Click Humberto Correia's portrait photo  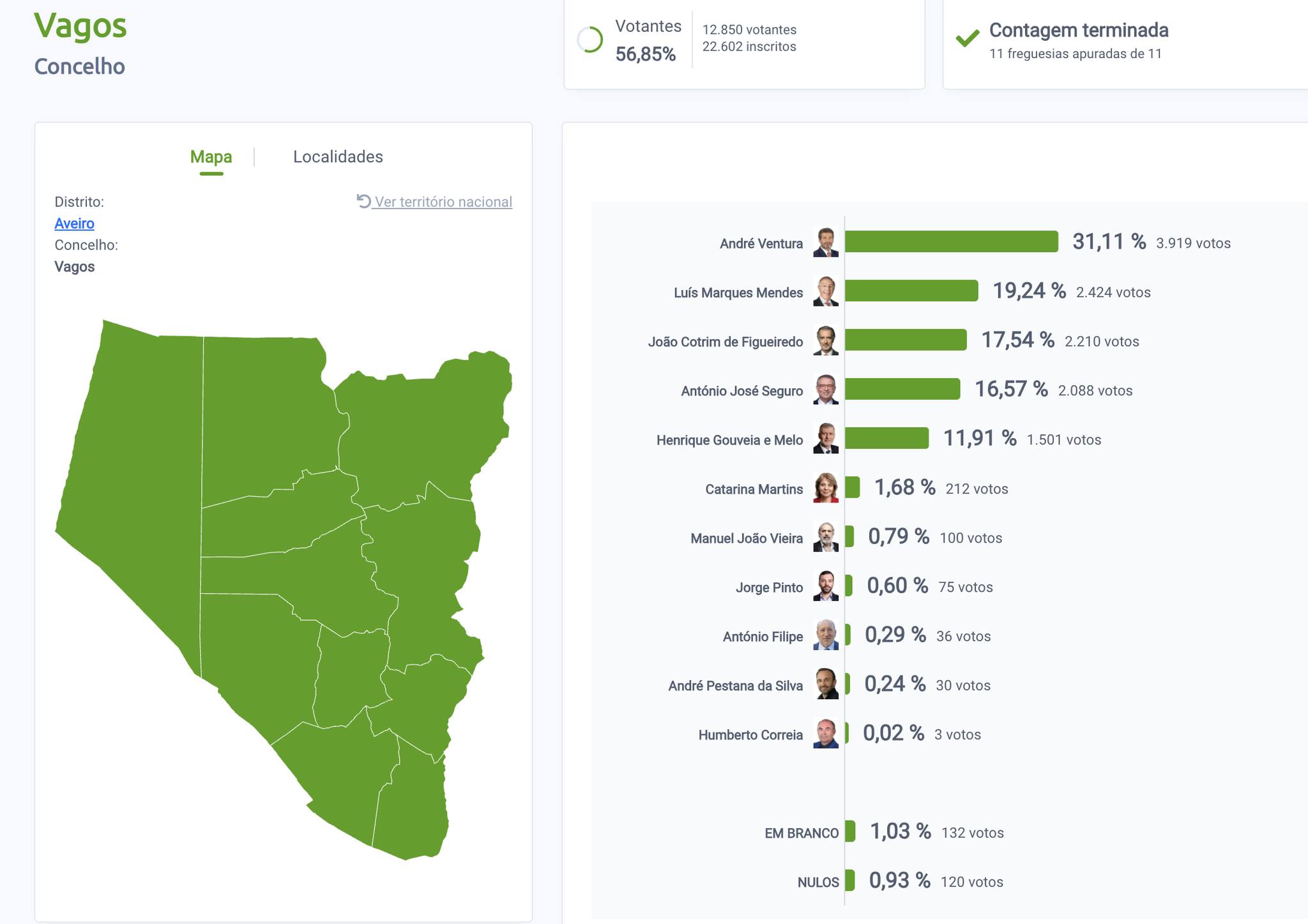pos(825,734)
